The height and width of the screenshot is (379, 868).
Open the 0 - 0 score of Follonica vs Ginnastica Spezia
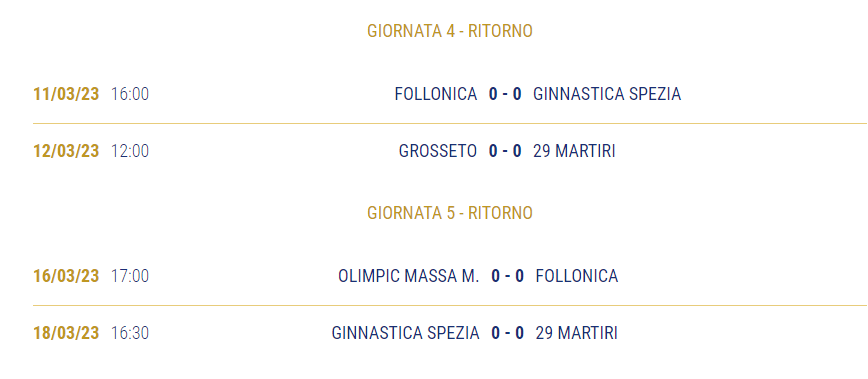click(x=505, y=94)
